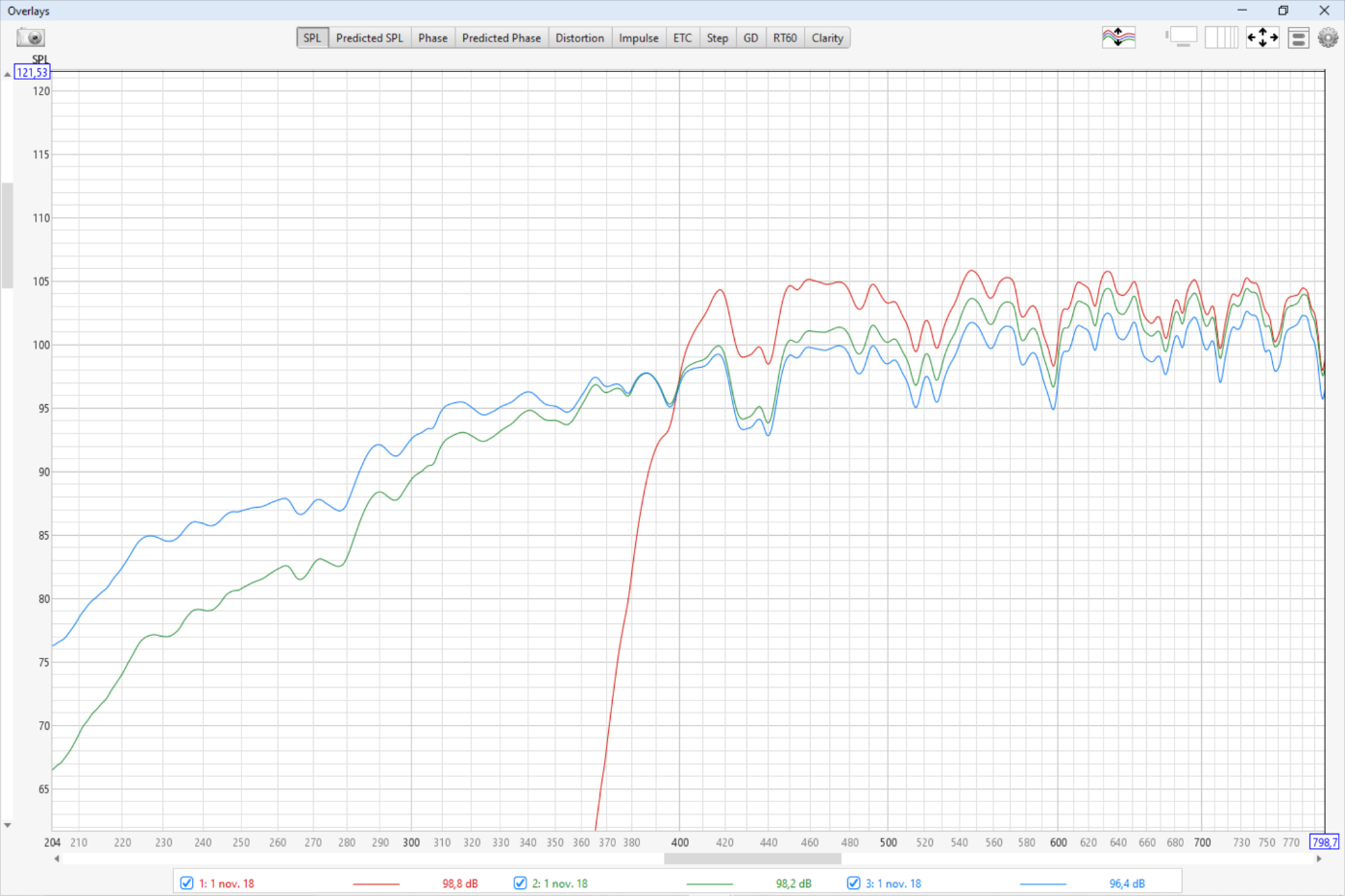Open the graph controls panel icon
This screenshot has height=896, width=1345.
pyautogui.click(x=1298, y=37)
